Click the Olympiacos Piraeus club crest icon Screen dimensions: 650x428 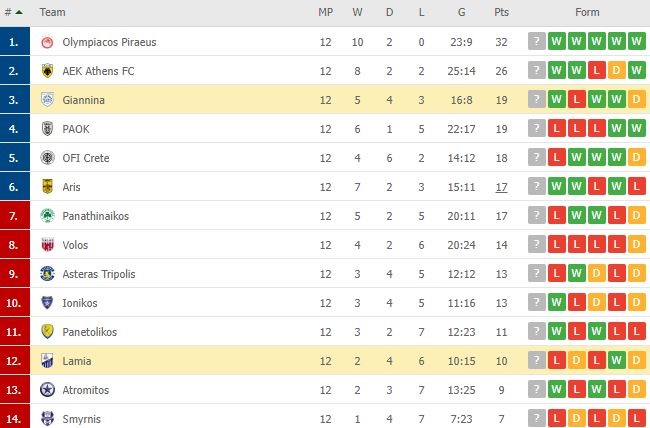point(47,42)
